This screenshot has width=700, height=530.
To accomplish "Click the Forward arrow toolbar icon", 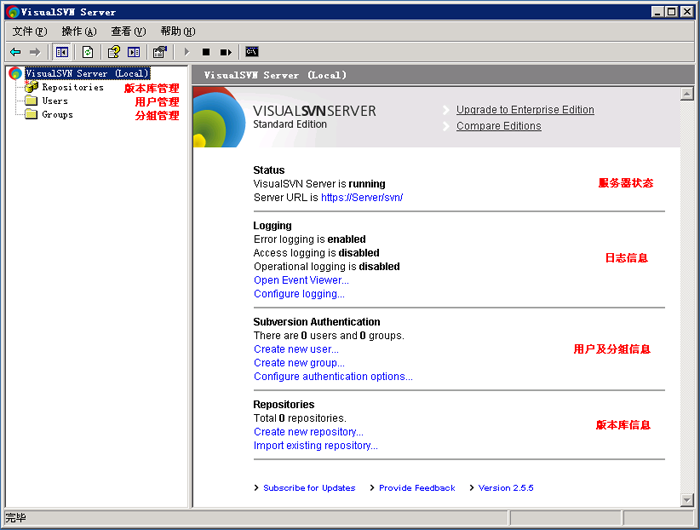I will point(35,52).
